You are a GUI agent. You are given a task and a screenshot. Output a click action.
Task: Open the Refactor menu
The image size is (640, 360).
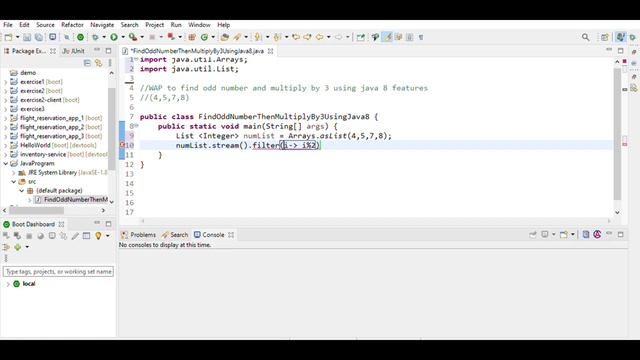(x=72, y=25)
